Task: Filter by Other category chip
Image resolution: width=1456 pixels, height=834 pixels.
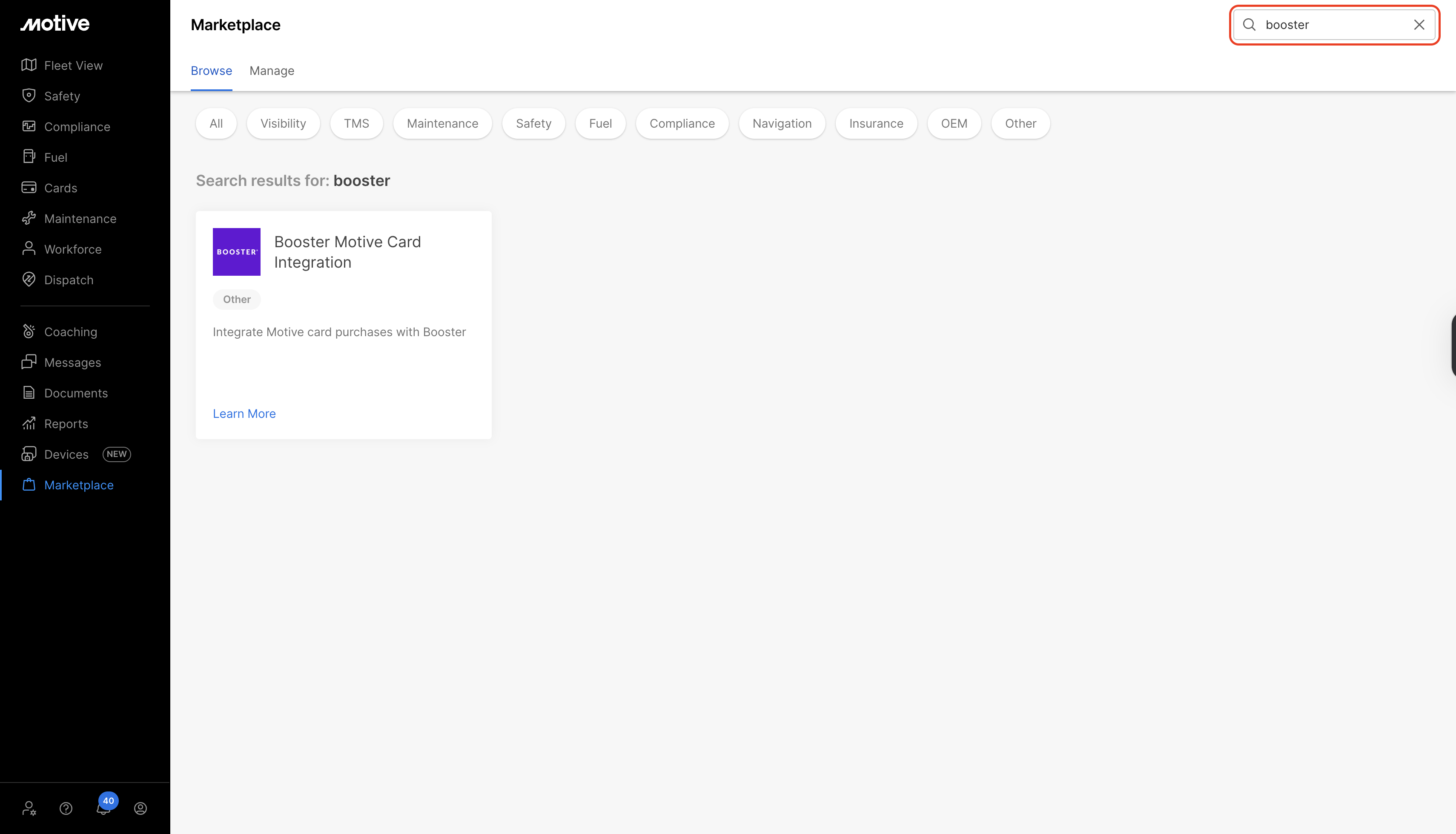Action: tap(1020, 123)
